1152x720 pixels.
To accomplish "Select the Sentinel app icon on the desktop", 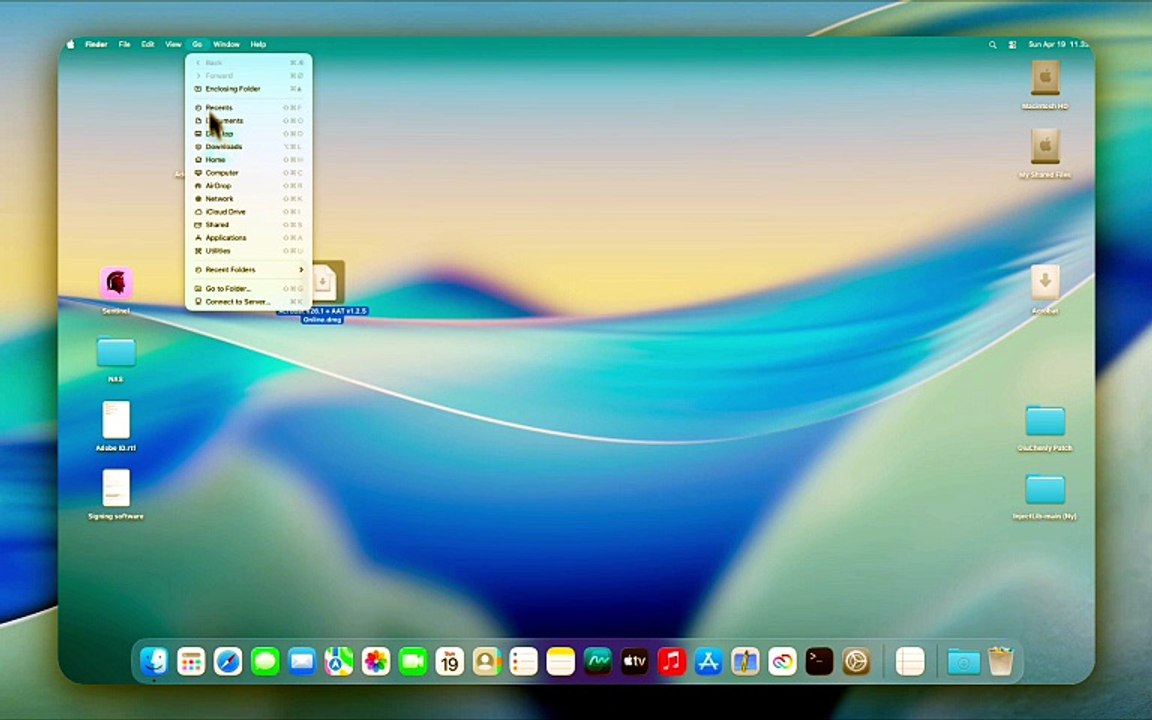I will click(x=116, y=283).
